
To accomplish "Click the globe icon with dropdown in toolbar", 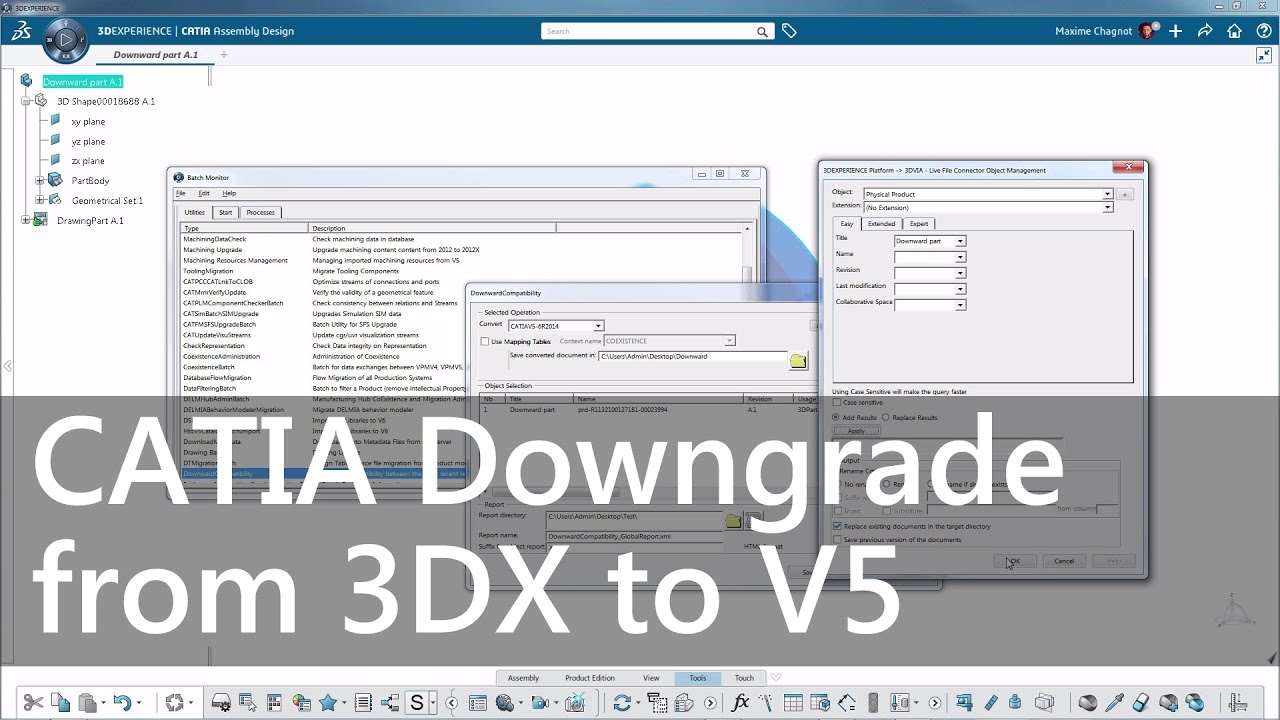I will 505,702.
